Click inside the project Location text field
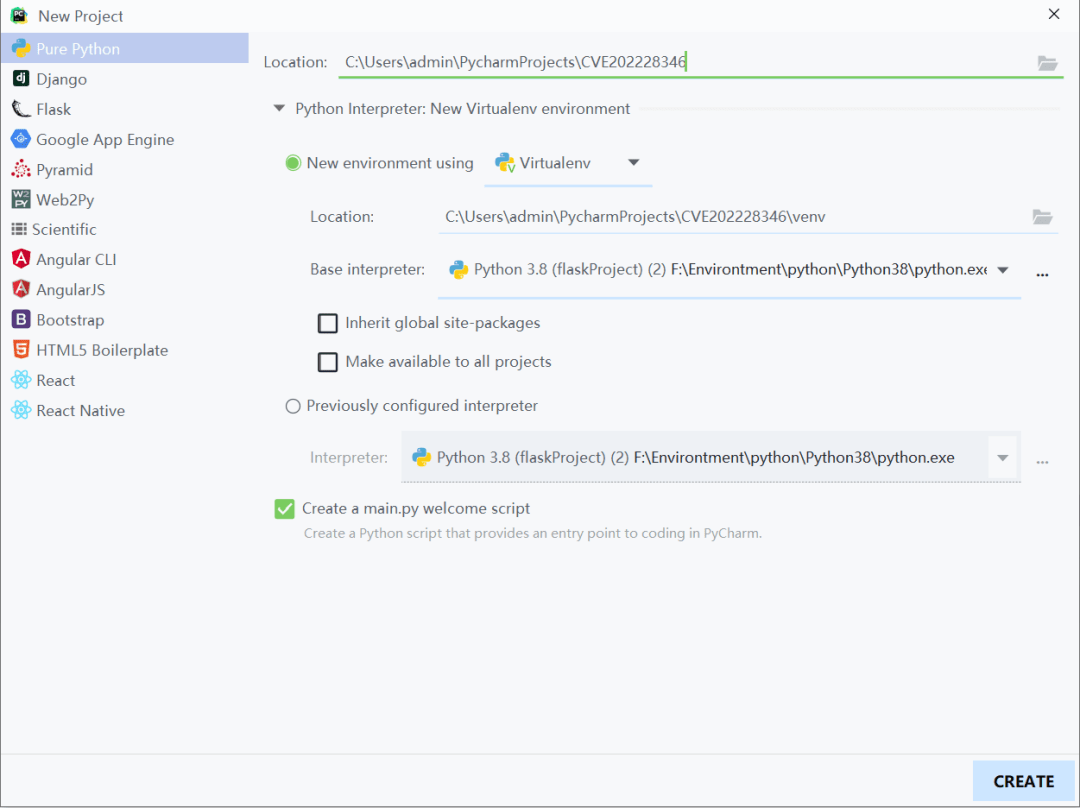Image resolution: width=1080 pixels, height=808 pixels. tap(600, 61)
